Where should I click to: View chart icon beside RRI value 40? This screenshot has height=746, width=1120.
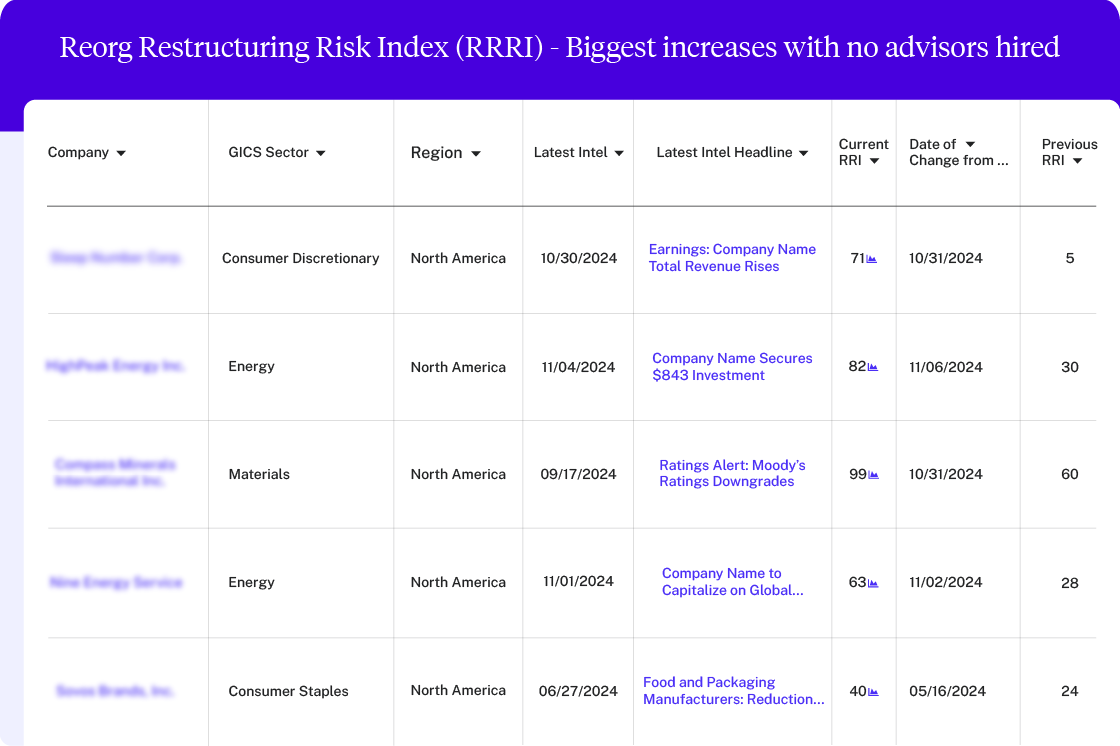click(873, 691)
